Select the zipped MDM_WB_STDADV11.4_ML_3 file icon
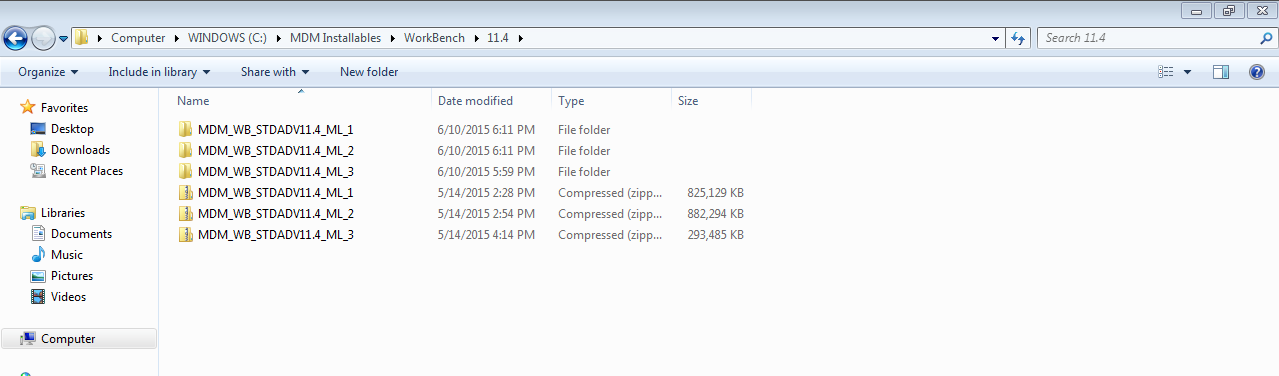Screen dimensions: 1279x376 point(185,235)
